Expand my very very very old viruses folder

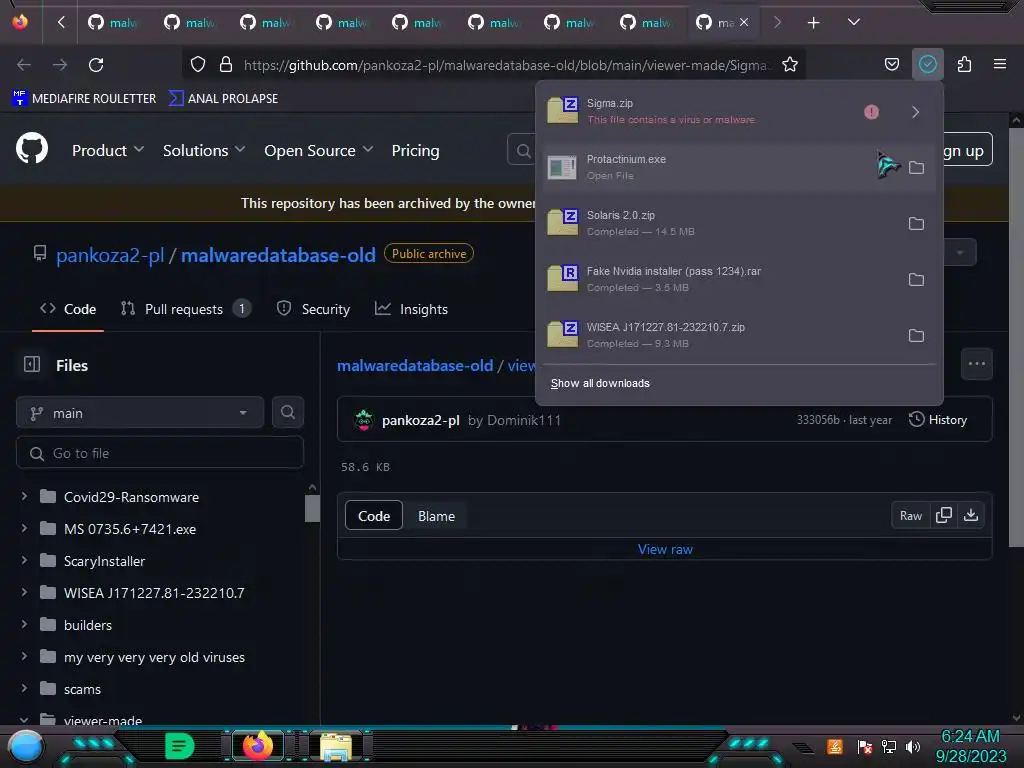tap(24, 657)
